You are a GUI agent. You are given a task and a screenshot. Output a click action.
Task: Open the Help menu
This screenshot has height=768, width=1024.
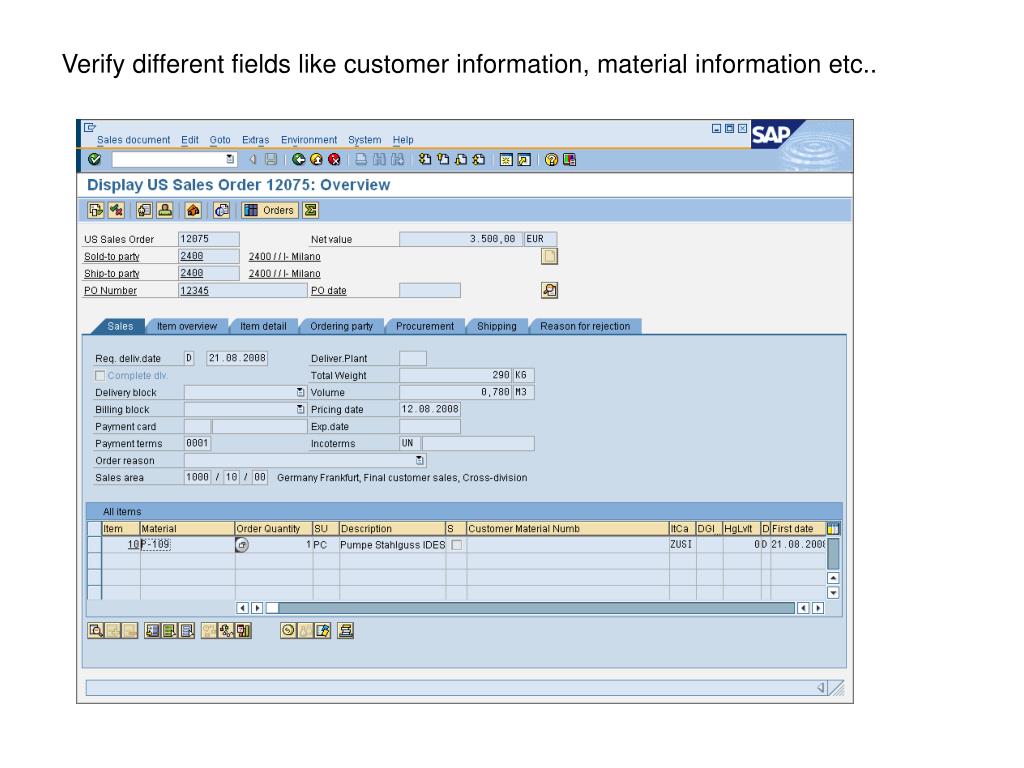coord(403,140)
